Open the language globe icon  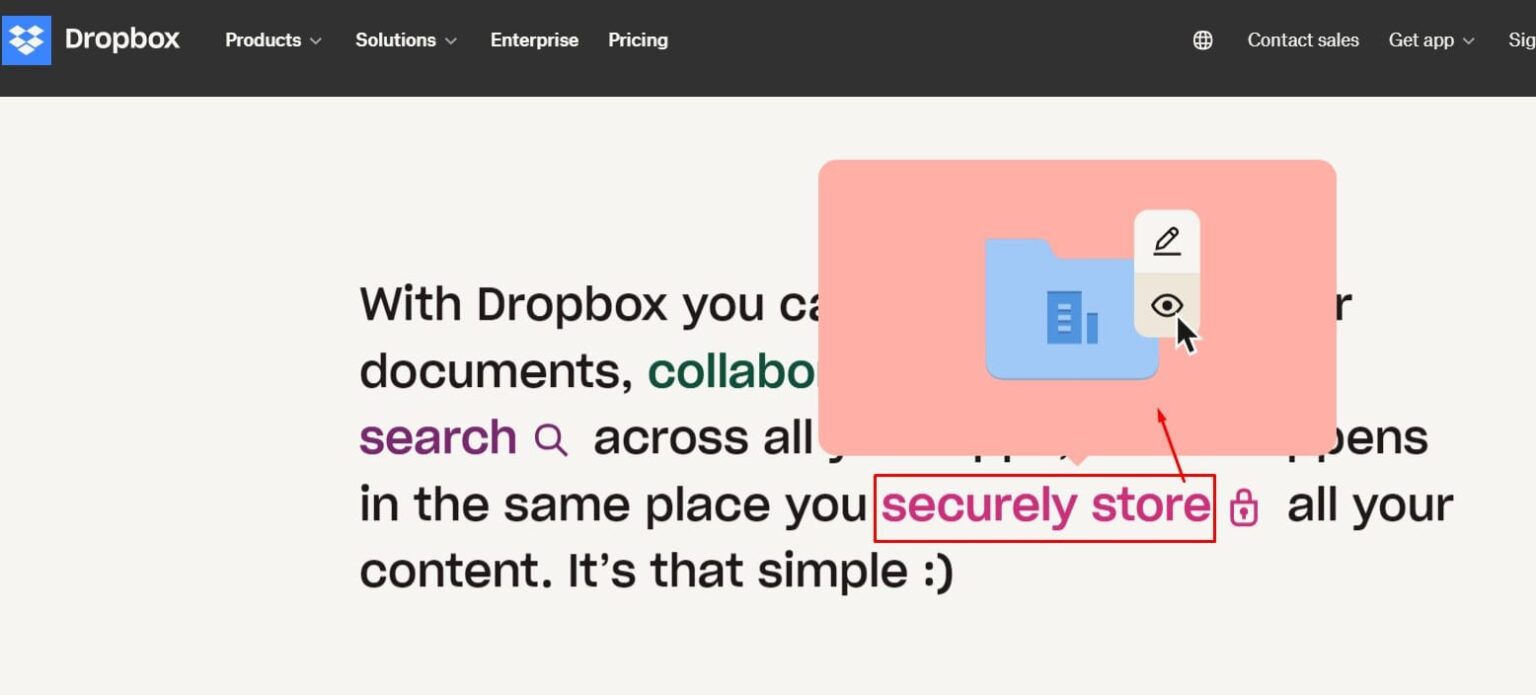tap(1202, 39)
